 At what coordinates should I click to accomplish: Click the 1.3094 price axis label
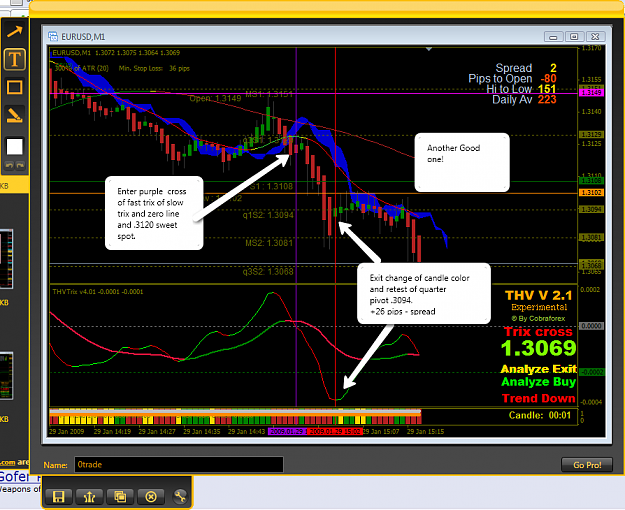tap(592, 209)
